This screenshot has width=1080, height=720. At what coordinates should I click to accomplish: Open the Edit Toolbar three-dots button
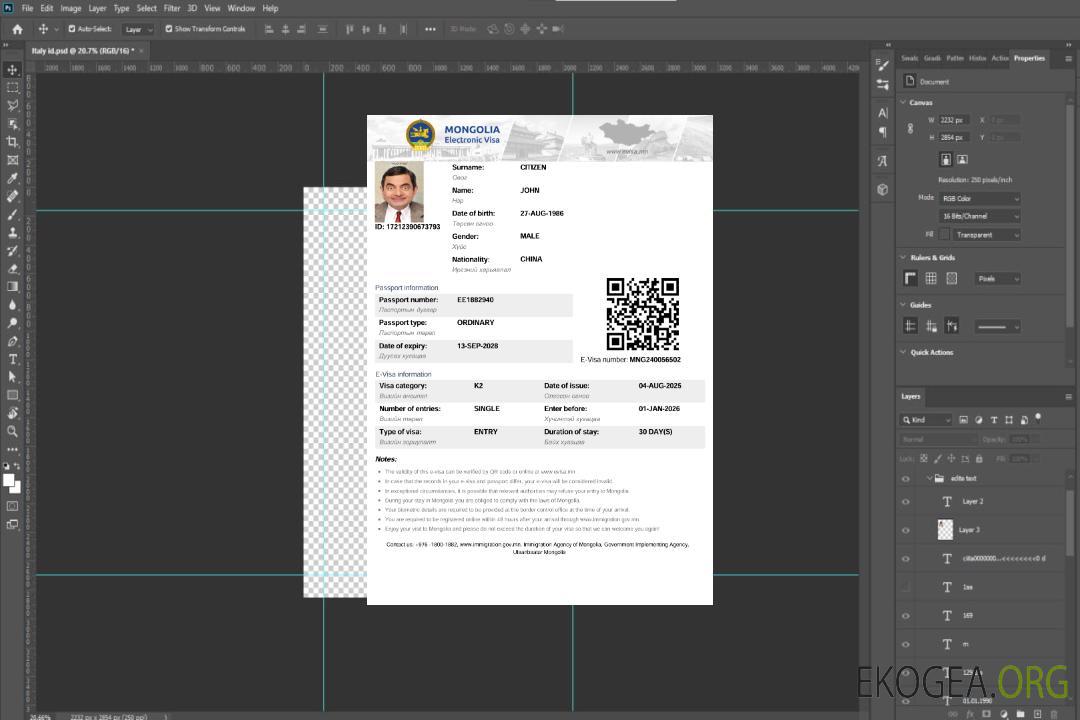point(12,449)
